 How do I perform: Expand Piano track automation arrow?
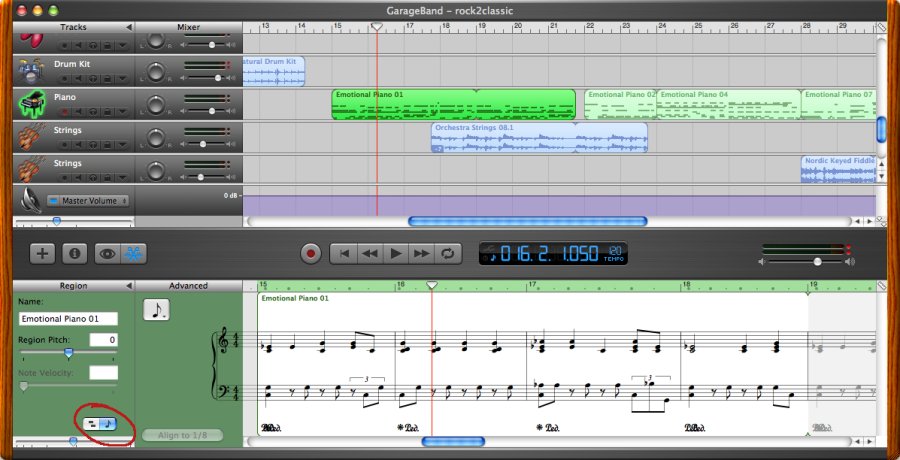tap(121, 111)
